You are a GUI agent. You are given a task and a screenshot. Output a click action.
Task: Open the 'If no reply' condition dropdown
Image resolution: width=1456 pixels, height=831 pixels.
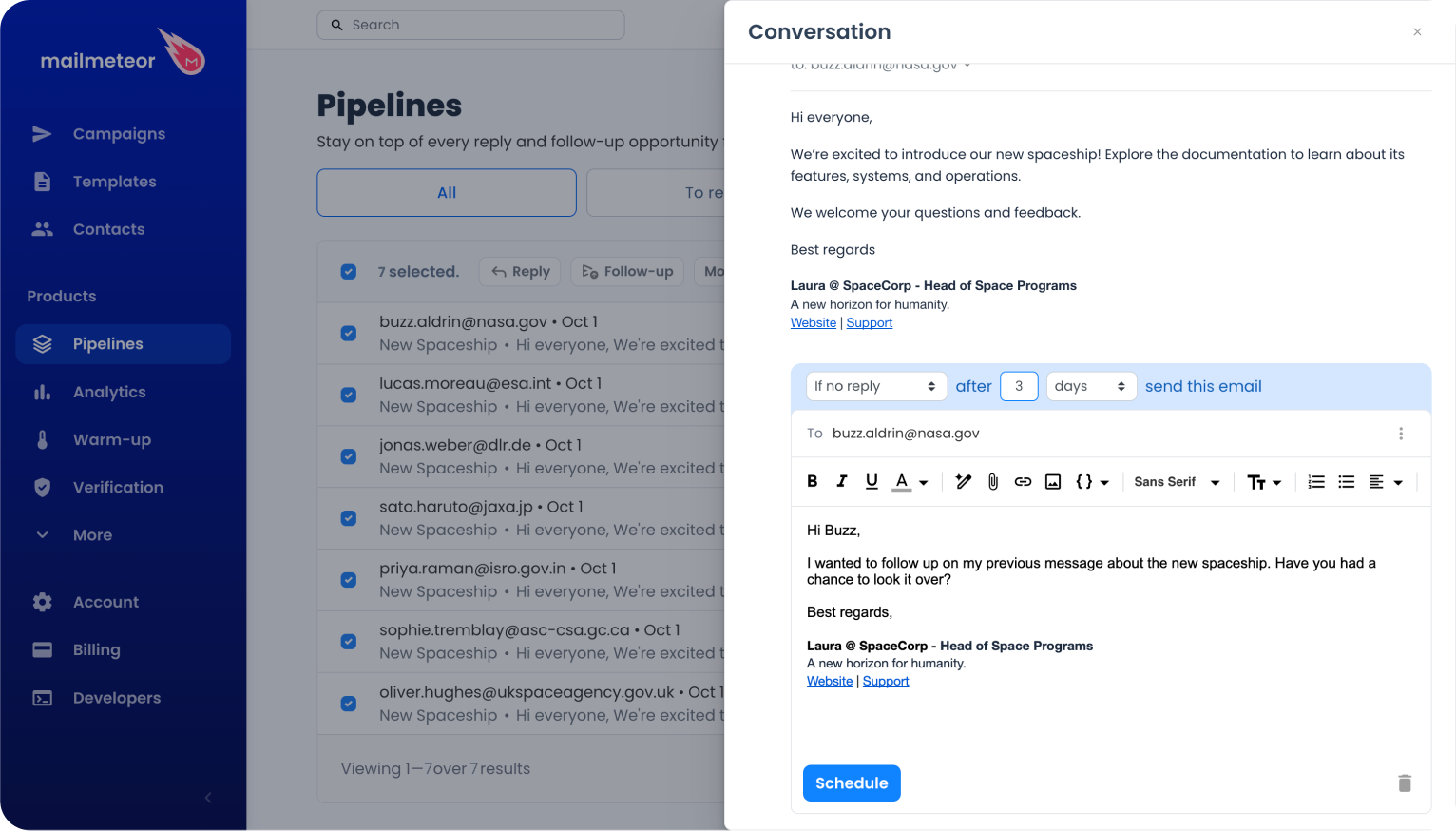[x=876, y=386]
